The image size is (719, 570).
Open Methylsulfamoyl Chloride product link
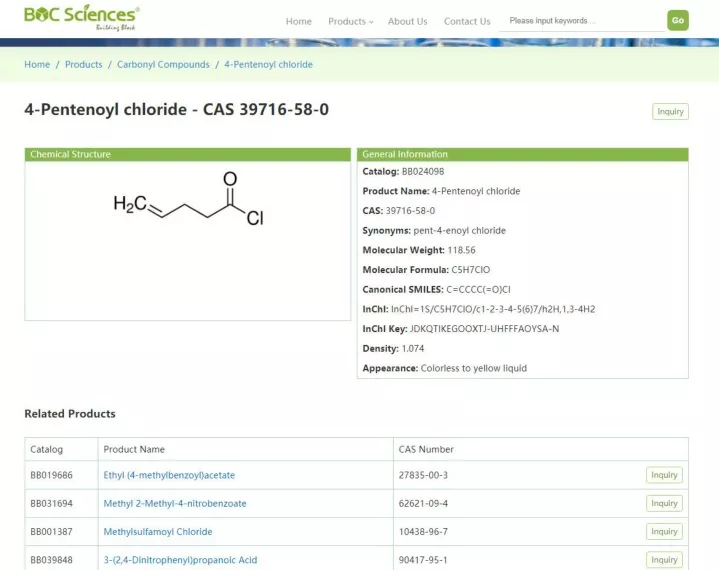point(158,532)
